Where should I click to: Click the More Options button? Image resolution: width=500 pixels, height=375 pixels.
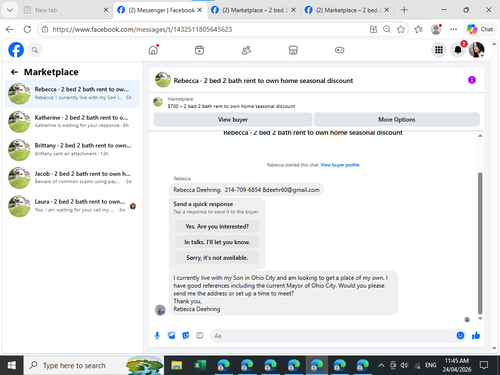(x=397, y=119)
